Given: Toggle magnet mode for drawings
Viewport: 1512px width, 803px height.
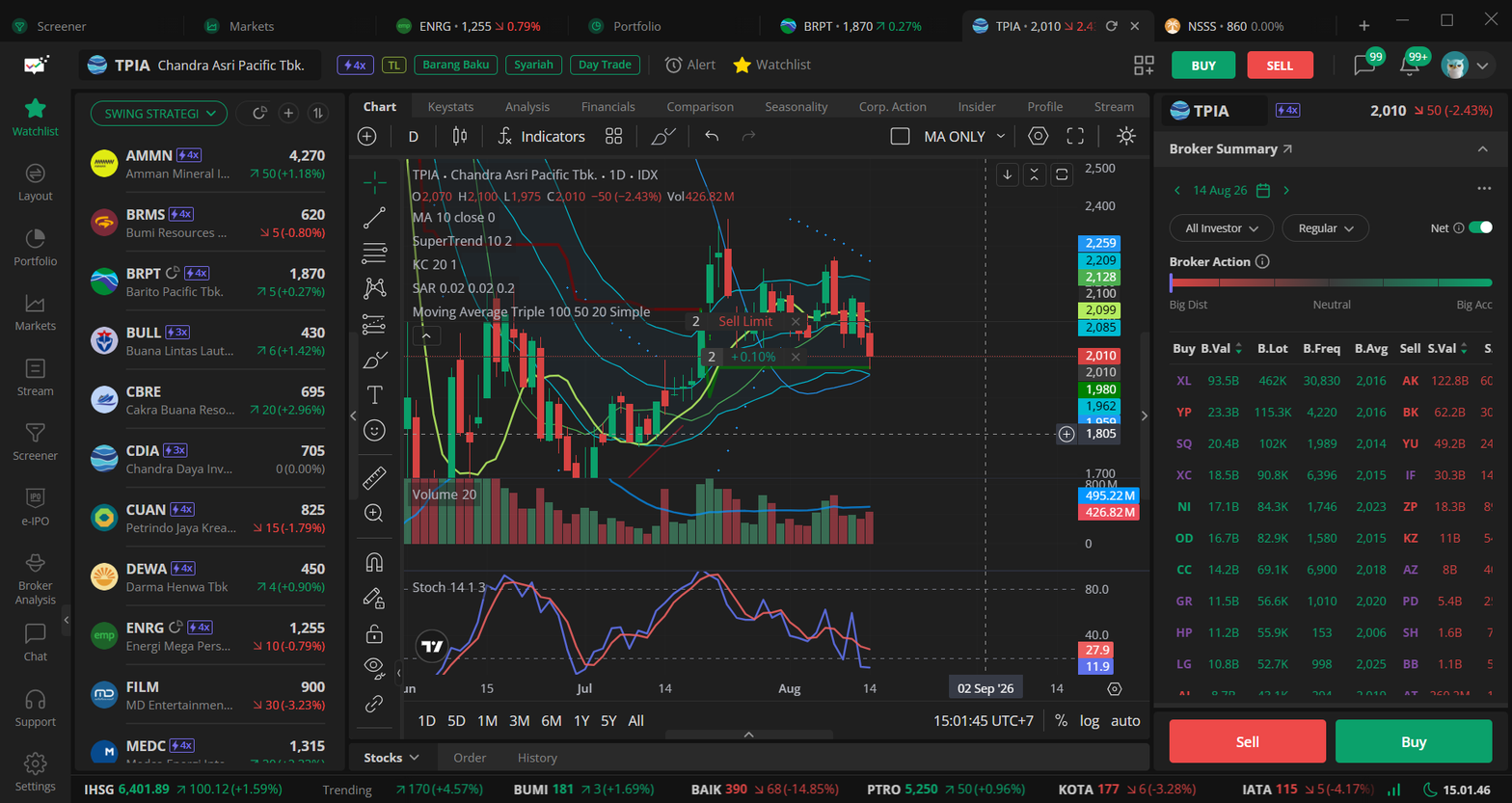Looking at the screenshot, I should (374, 562).
